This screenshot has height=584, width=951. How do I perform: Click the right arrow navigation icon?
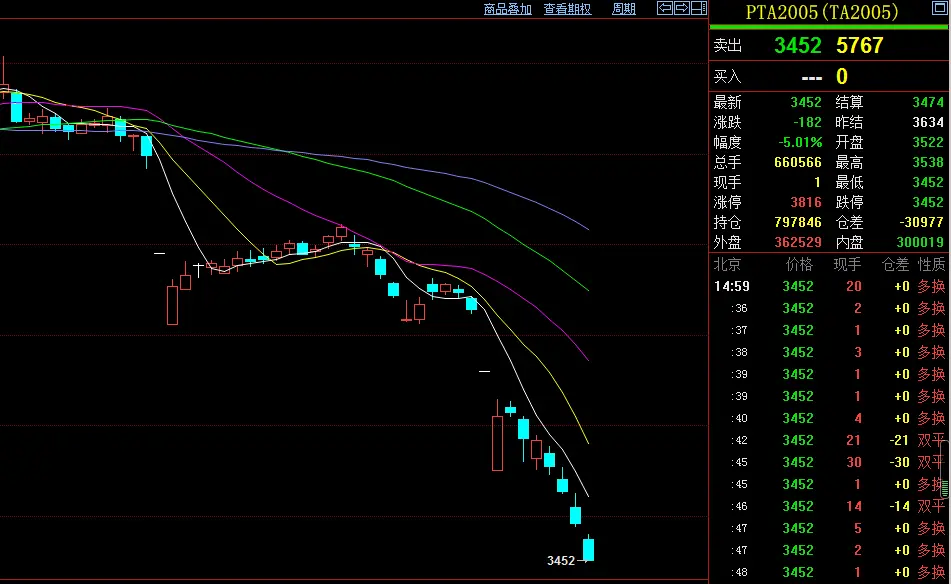pyautogui.click(x=681, y=9)
